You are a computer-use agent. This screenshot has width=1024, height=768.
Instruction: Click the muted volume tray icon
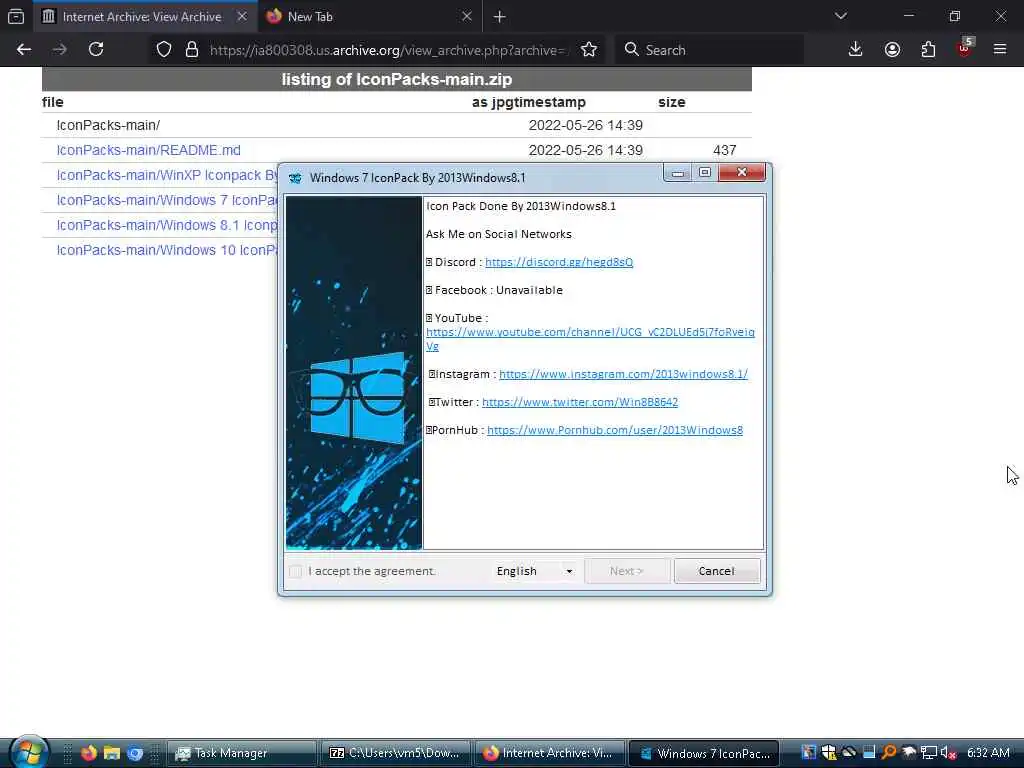click(x=949, y=753)
